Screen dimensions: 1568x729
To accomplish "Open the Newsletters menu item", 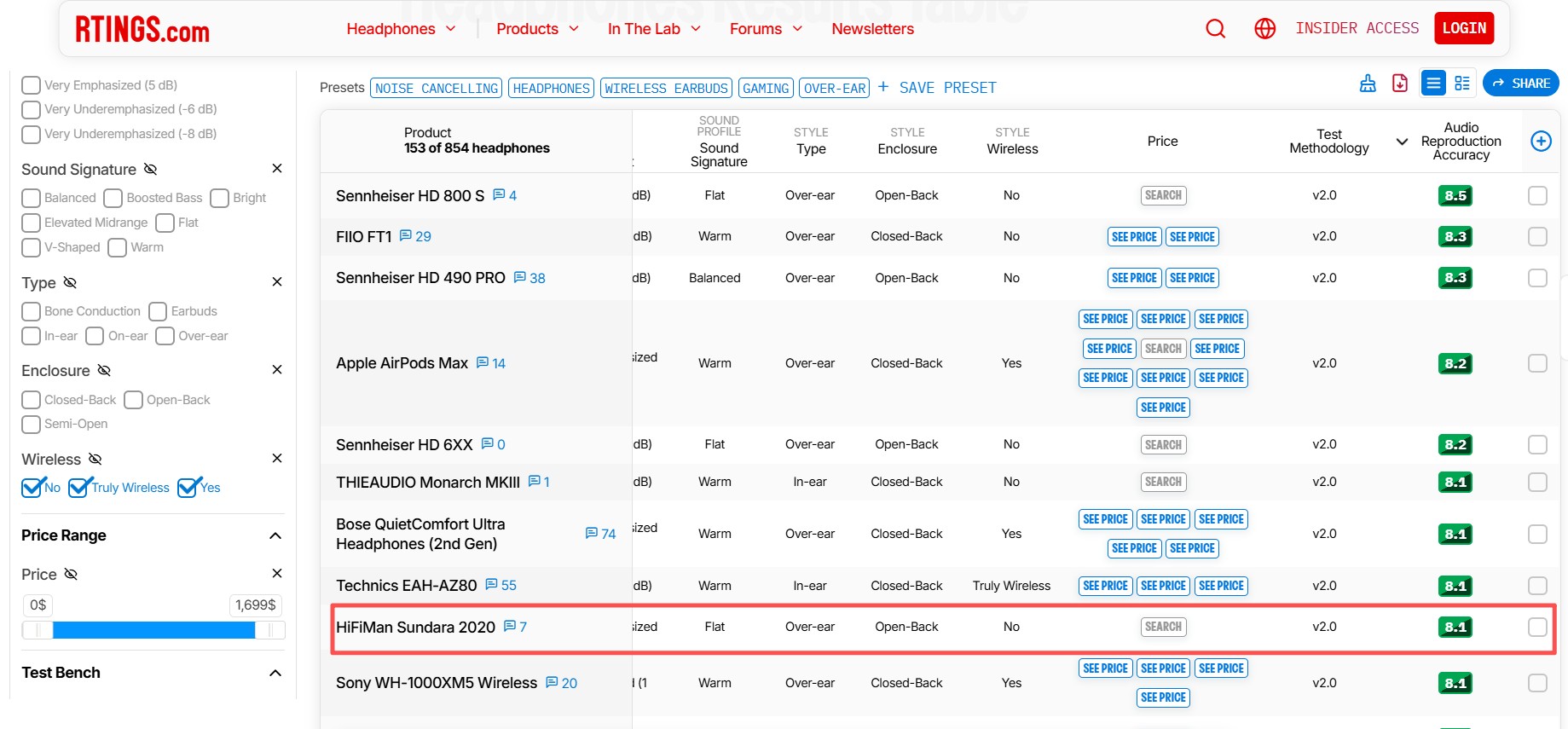I will pyautogui.click(x=872, y=29).
